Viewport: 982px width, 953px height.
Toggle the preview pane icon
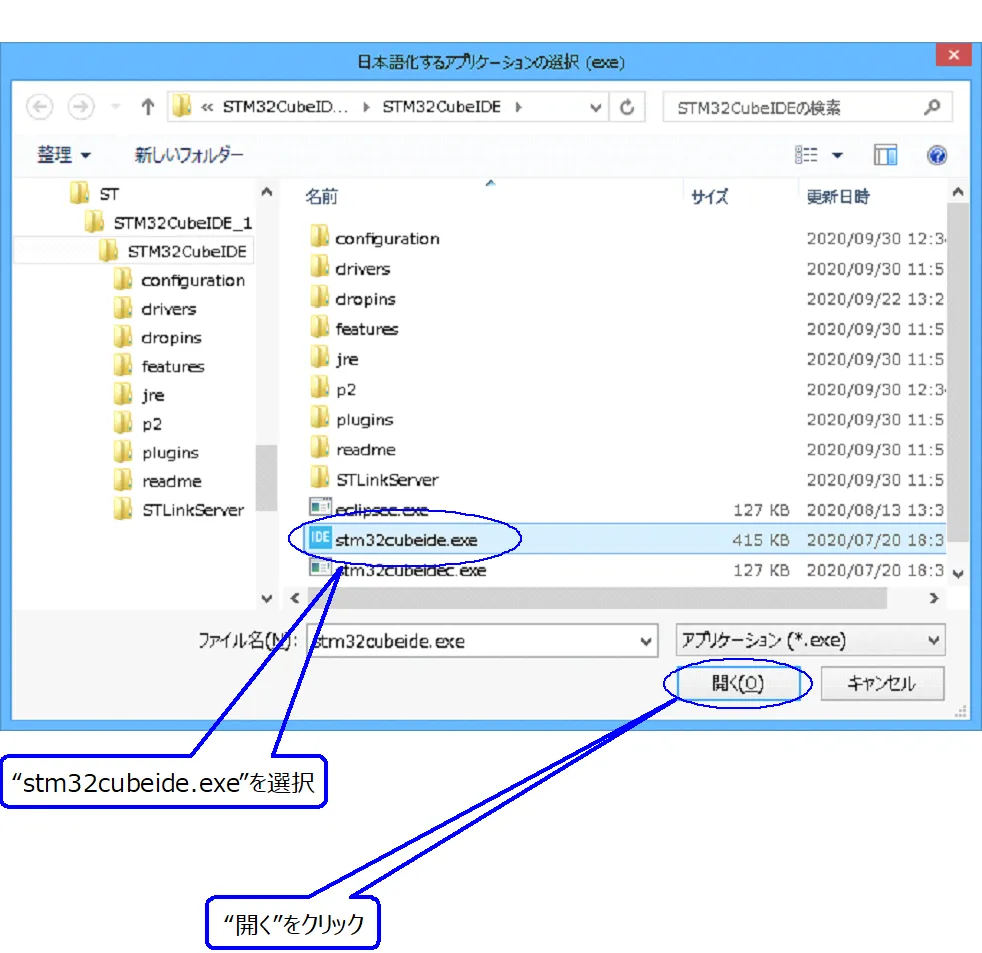[x=885, y=155]
